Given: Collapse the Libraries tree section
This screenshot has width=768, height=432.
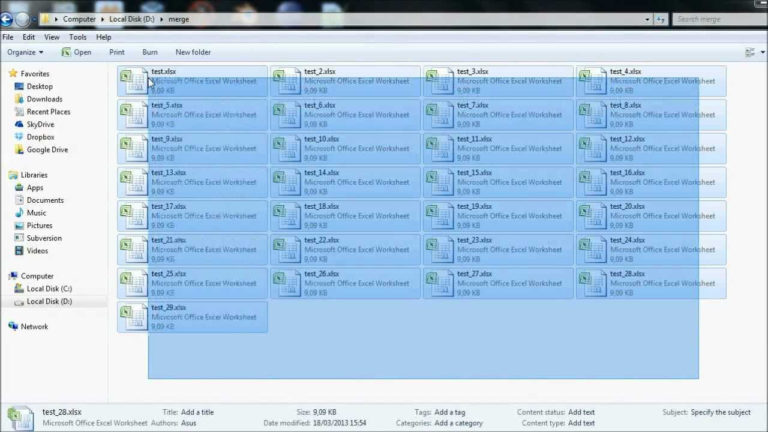Looking at the screenshot, I should point(5,175).
